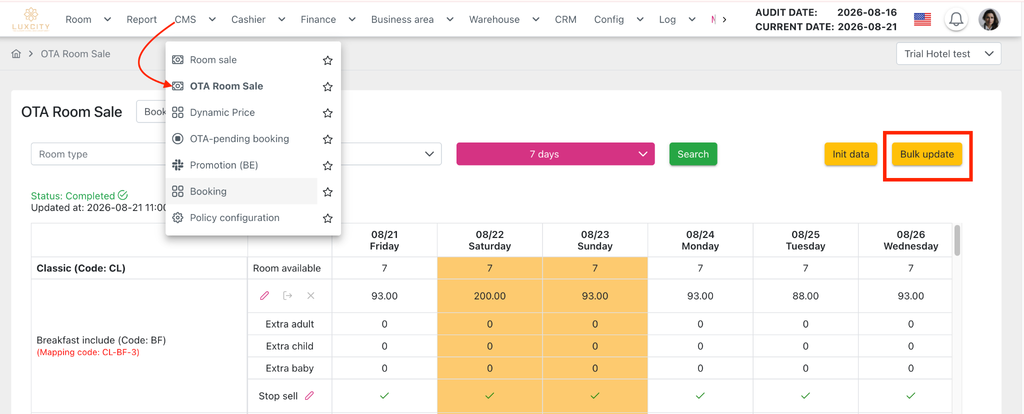The width and height of the screenshot is (1024, 414).
Task: Click the green Search button
Action: tap(693, 154)
